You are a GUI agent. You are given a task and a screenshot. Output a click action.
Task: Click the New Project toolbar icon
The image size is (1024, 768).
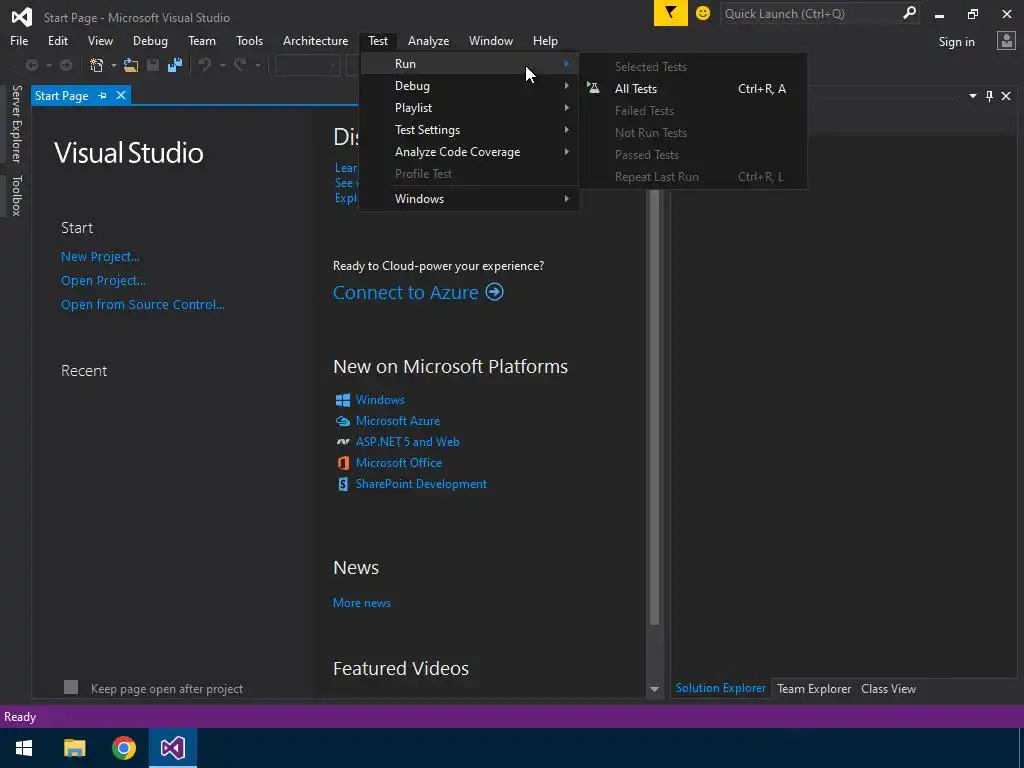[x=97, y=65]
